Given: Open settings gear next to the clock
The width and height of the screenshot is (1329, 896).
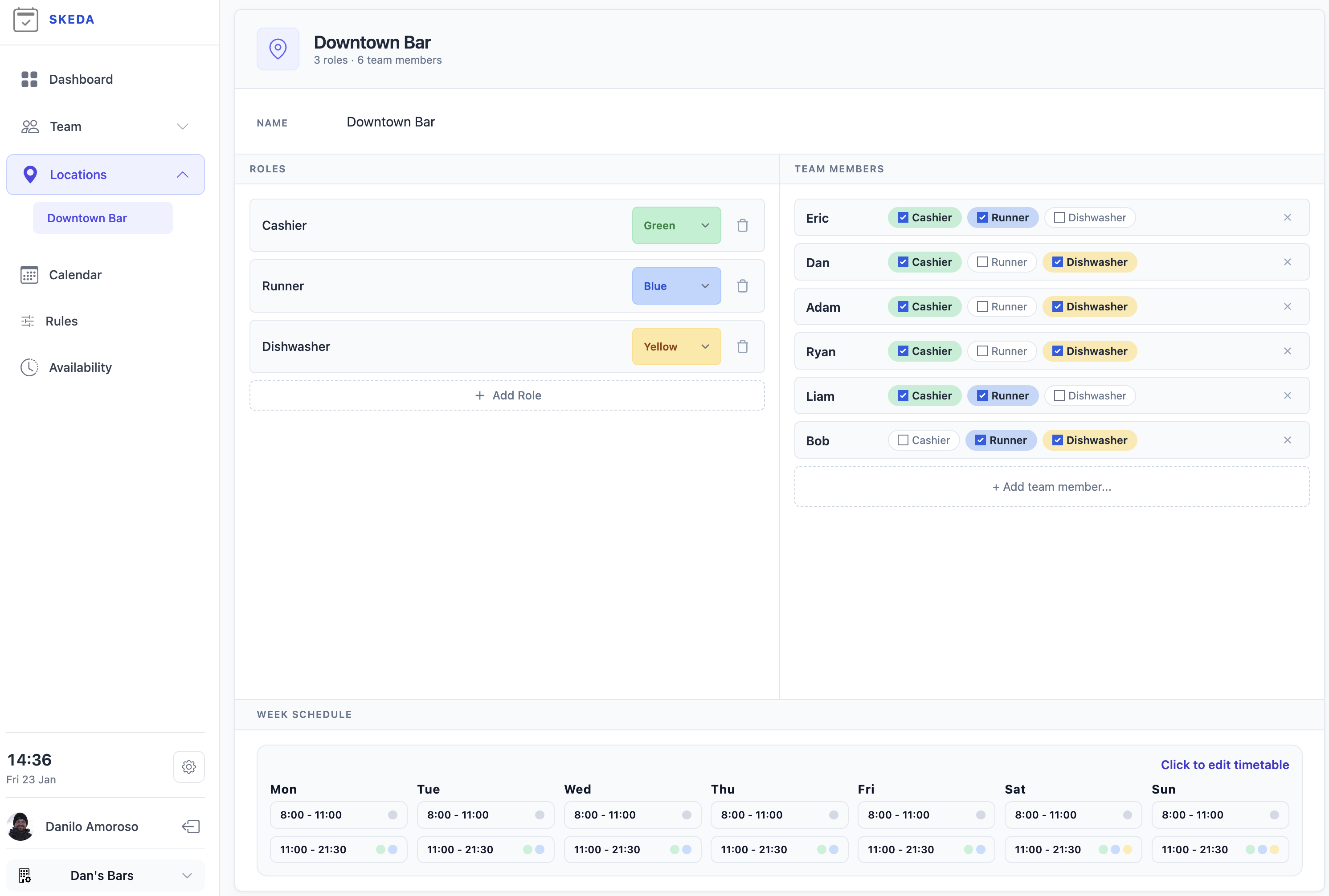Looking at the screenshot, I should click(188, 767).
